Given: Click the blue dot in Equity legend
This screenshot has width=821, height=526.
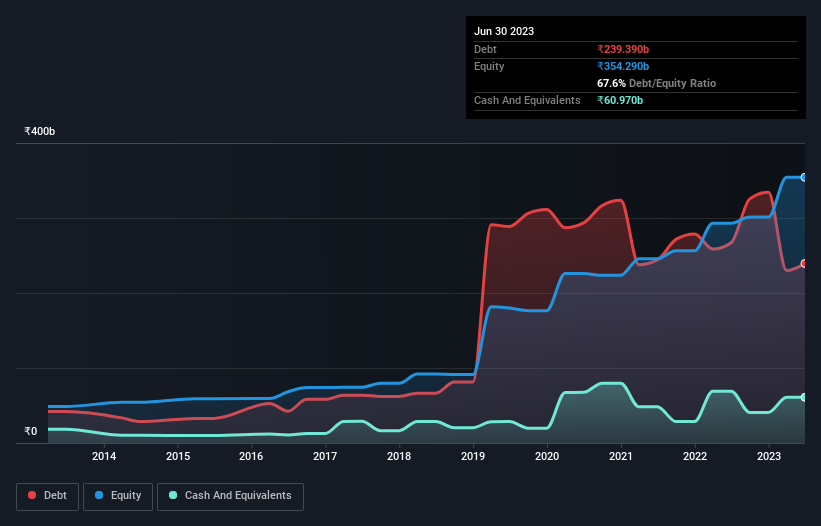Looking at the screenshot, I should pyautogui.click(x=99, y=495).
